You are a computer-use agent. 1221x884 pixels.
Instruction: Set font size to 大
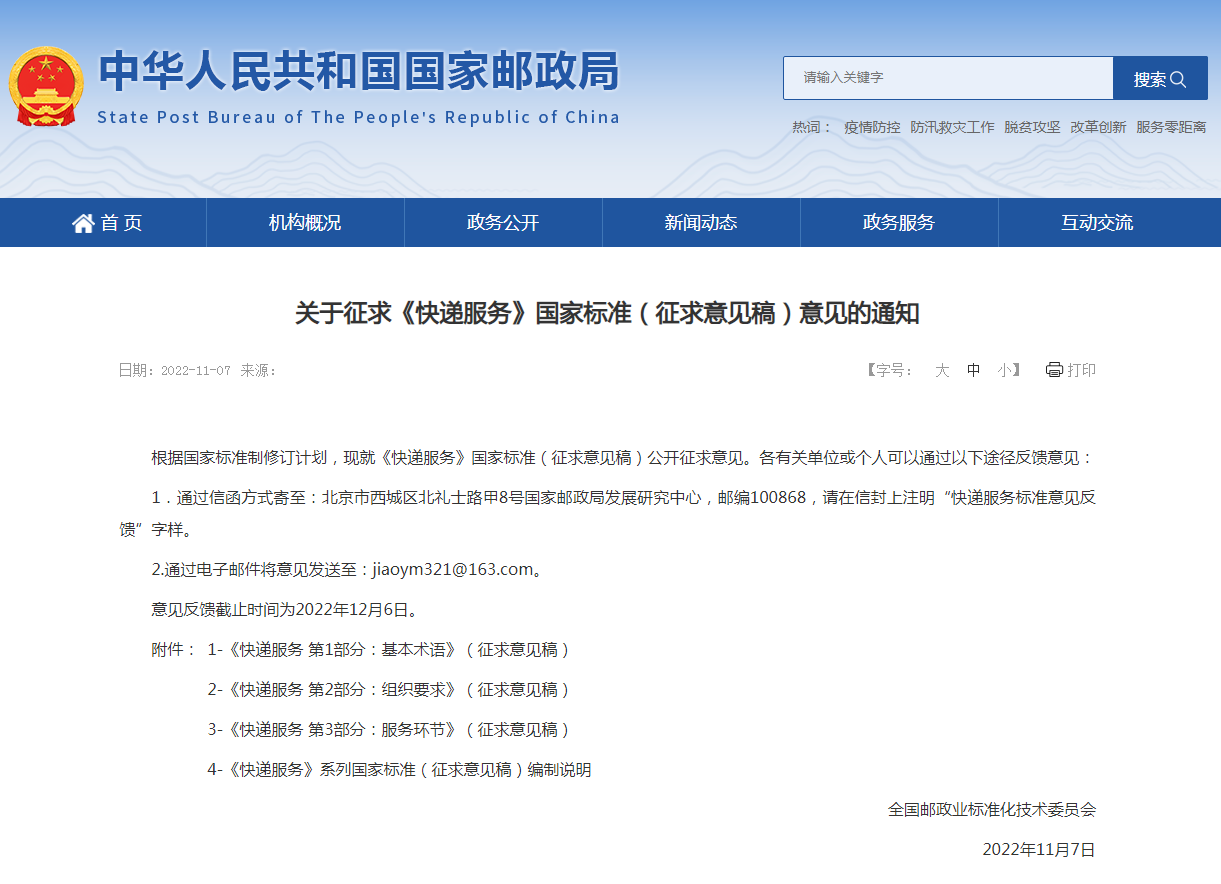click(942, 370)
